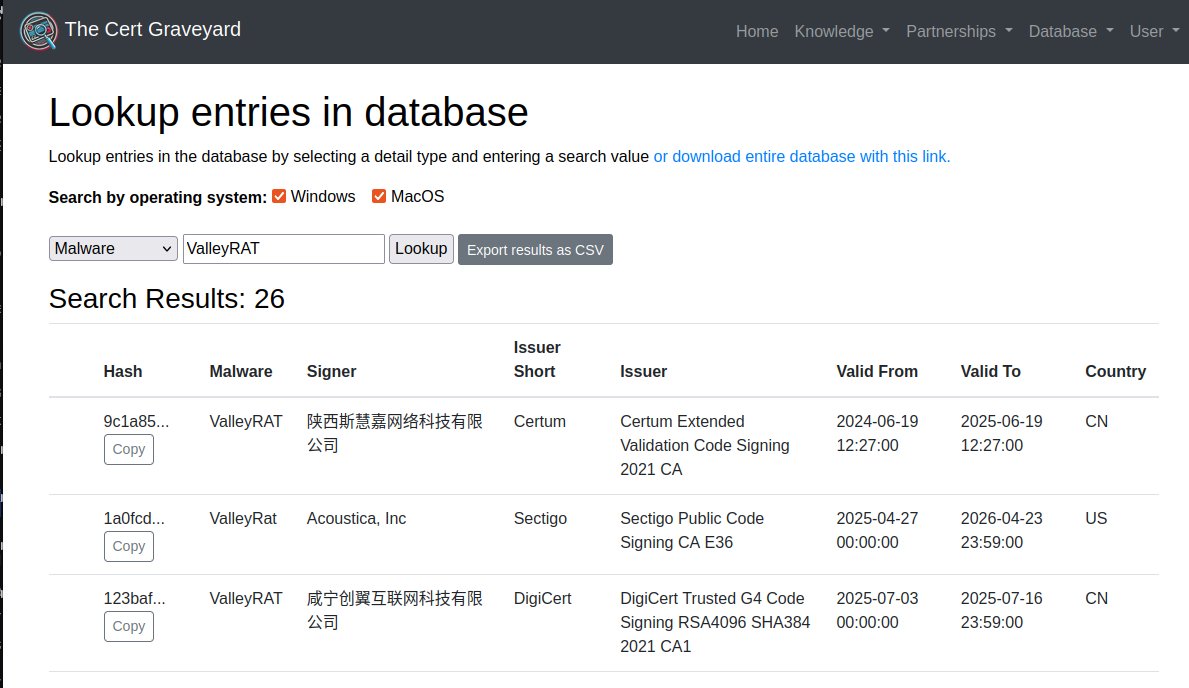Click the Valid From column header

tap(877, 371)
